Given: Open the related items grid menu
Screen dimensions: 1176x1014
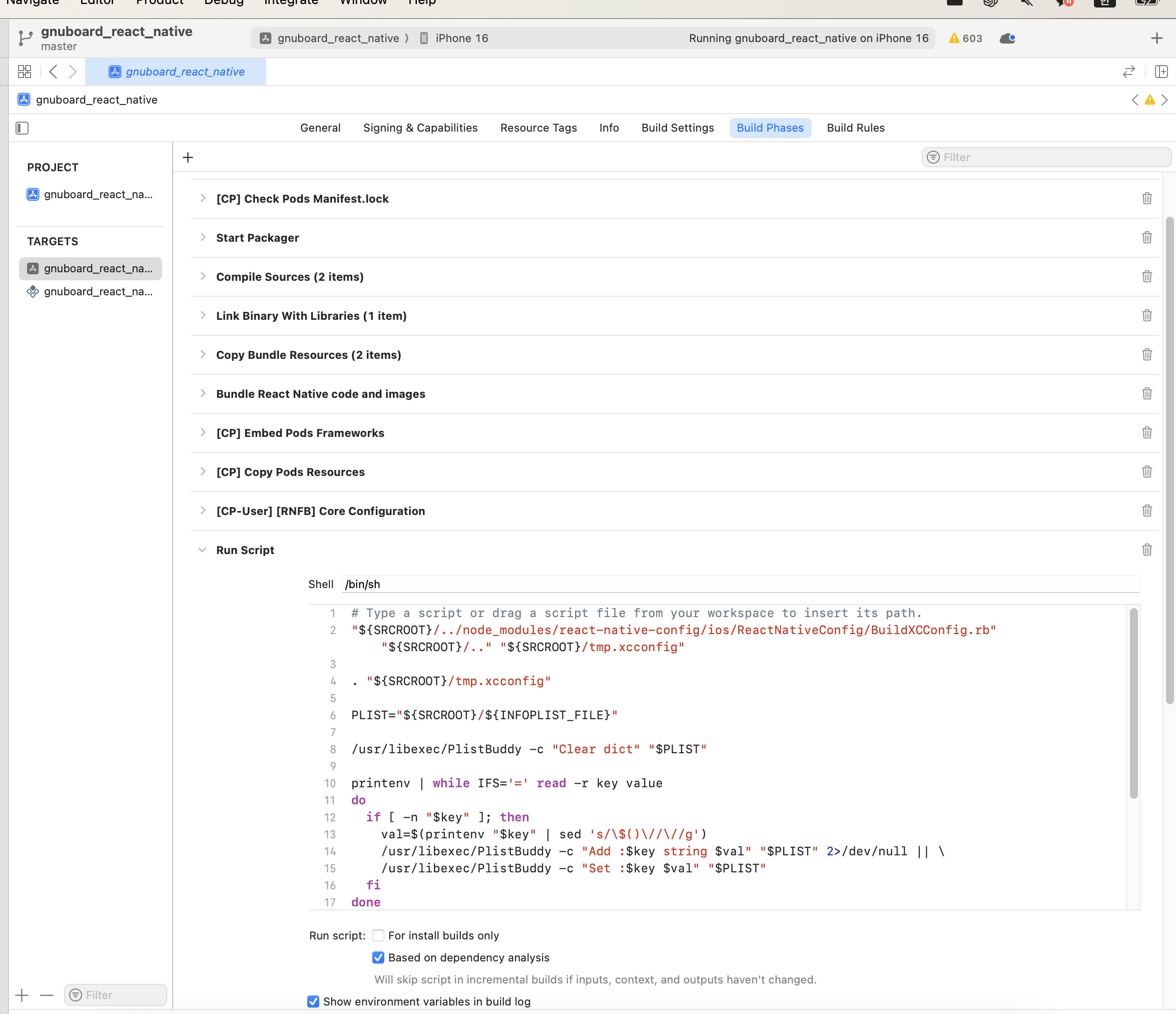Looking at the screenshot, I should [25, 72].
